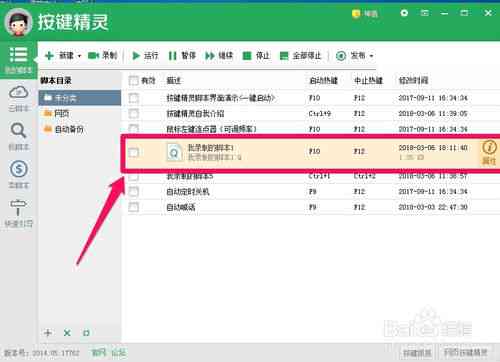This screenshot has height=362, width=500.
Task: Select script 我录制的脚本1
Action: click(x=211, y=147)
